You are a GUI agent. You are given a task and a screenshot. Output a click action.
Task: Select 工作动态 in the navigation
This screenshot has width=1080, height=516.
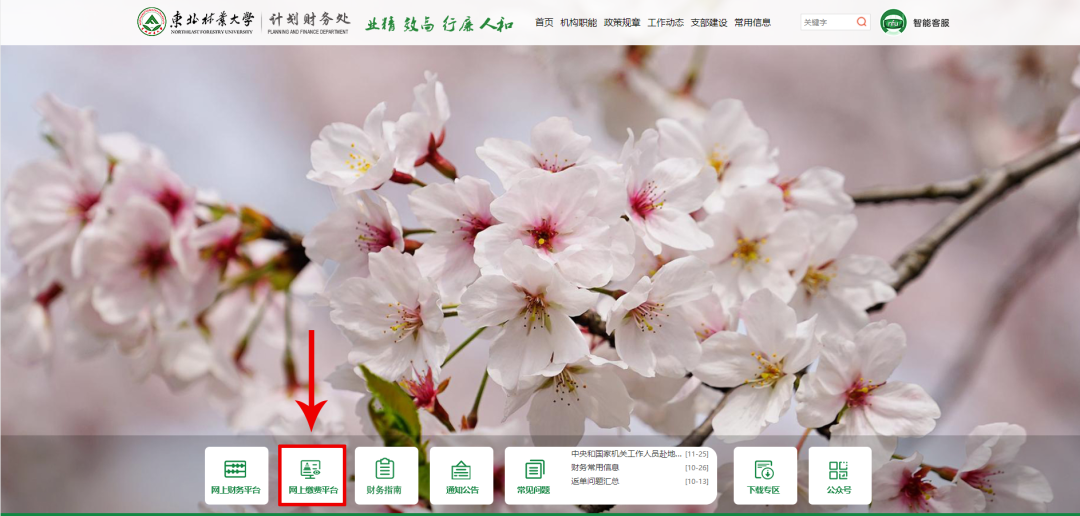click(x=666, y=22)
